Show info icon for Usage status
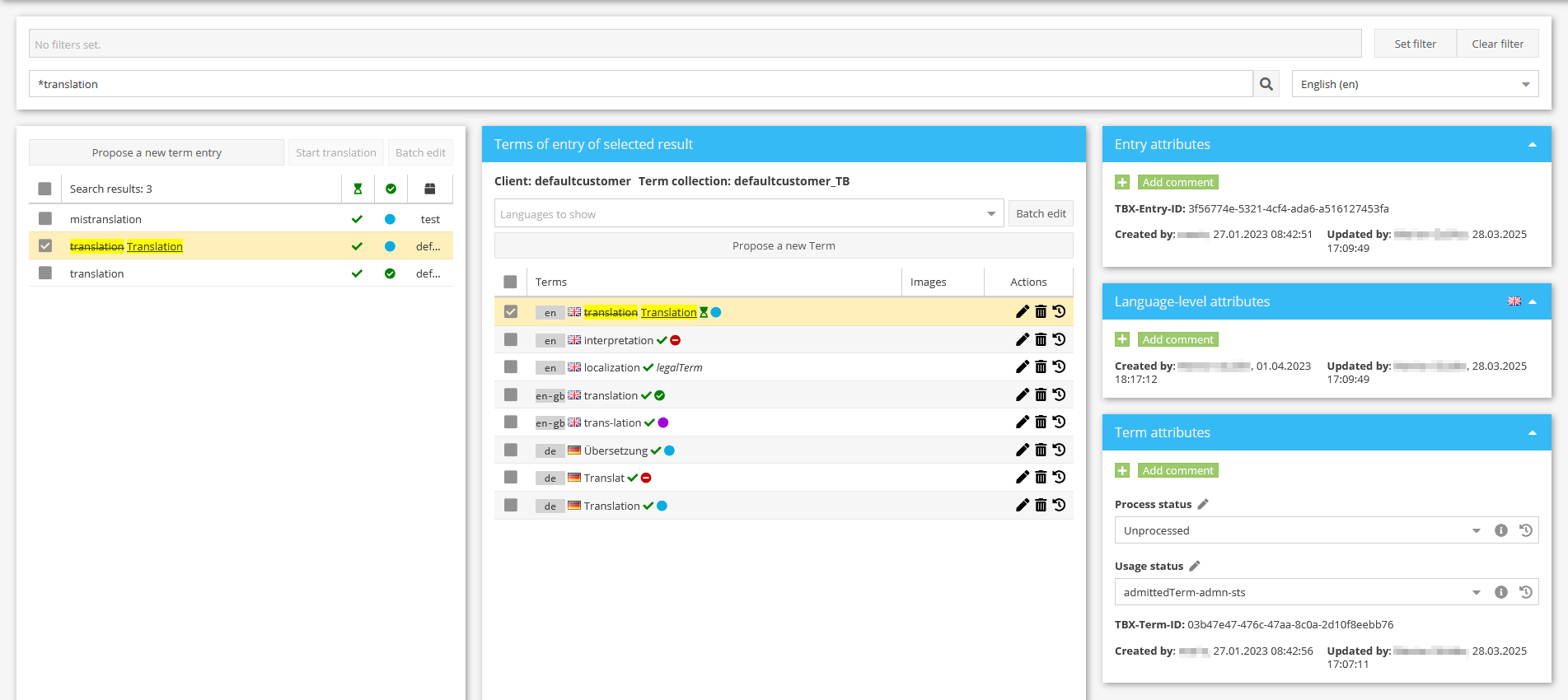The height and width of the screenshot is (700, 1568). coord(1501,592)
